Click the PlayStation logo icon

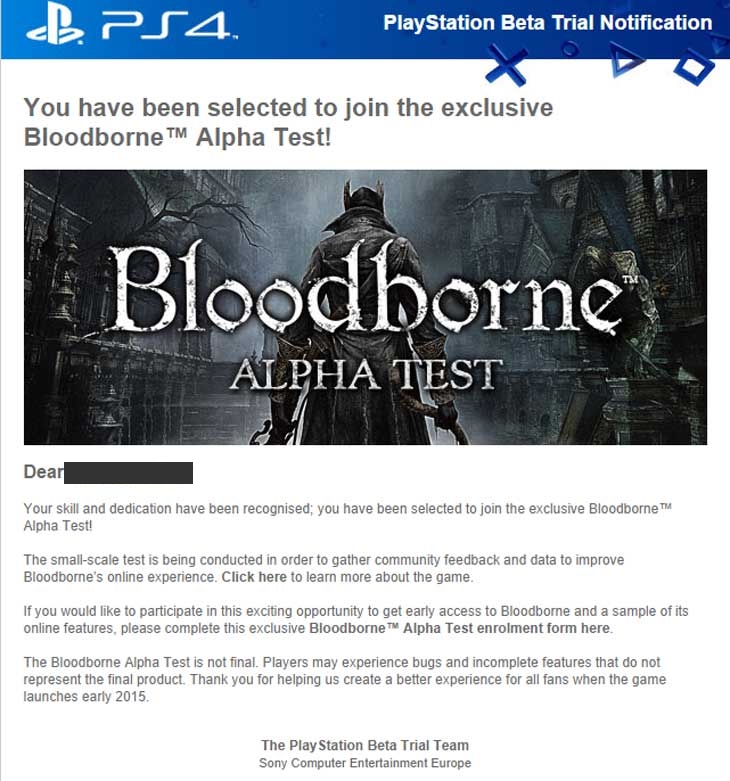point(55,27)
